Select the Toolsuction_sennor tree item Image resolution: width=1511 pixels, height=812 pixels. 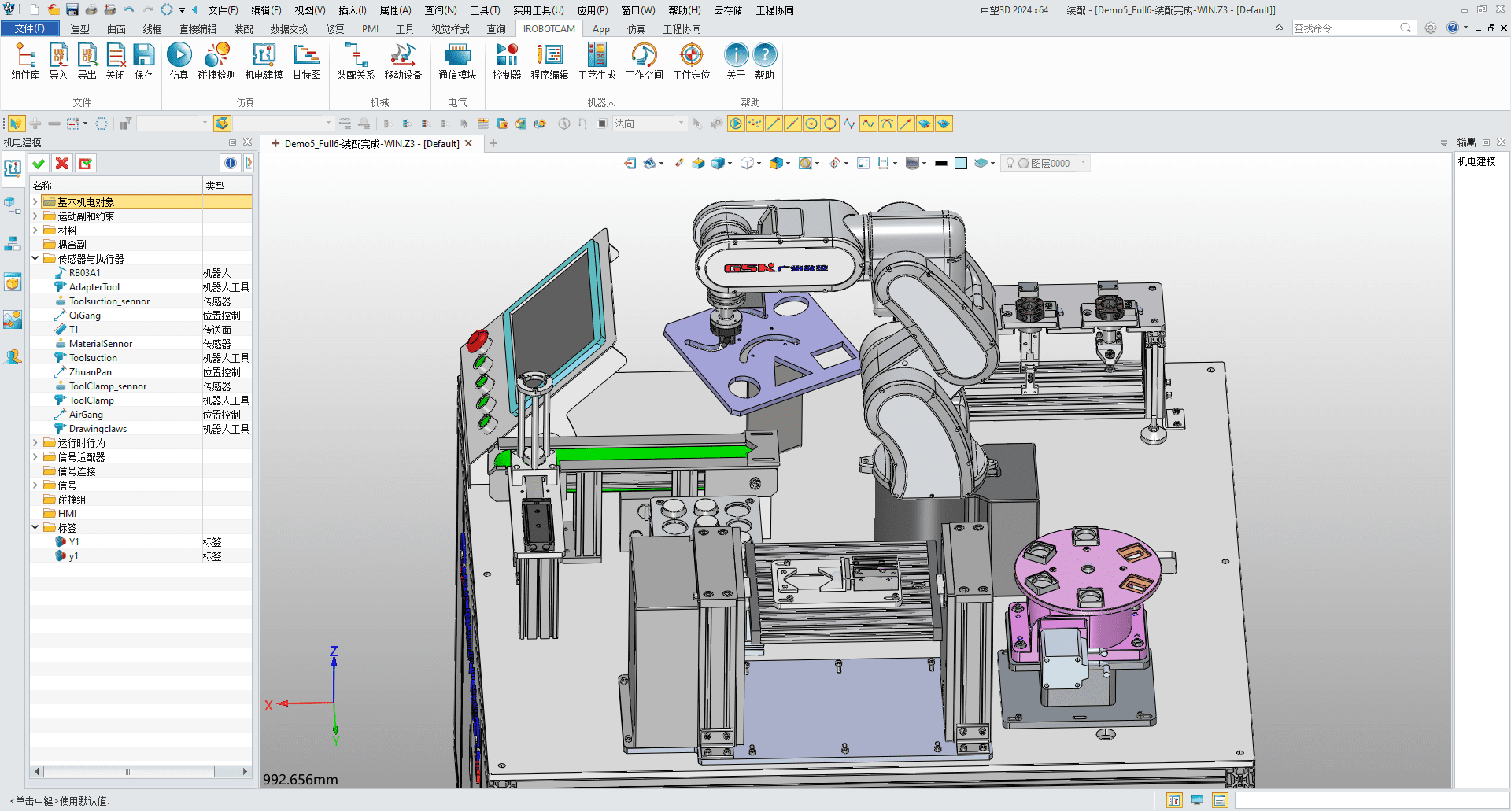(109, 301)
